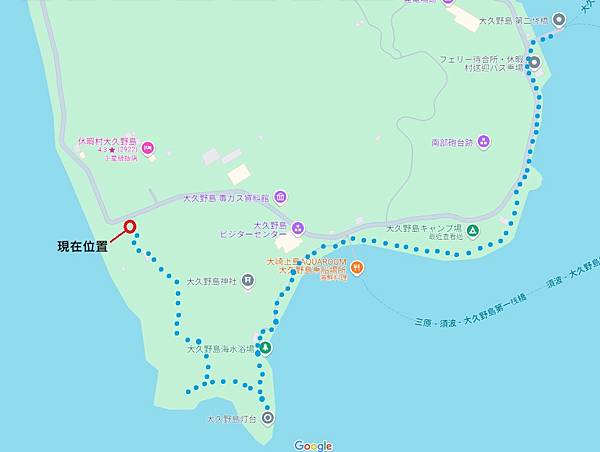
Task: Select the 大久野島キャンプ場 label text
Action: (x=424, y=228)
